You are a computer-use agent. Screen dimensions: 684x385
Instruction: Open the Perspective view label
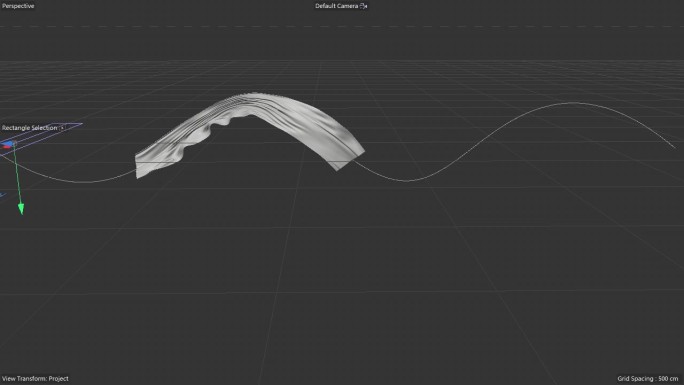pos(18,6)
